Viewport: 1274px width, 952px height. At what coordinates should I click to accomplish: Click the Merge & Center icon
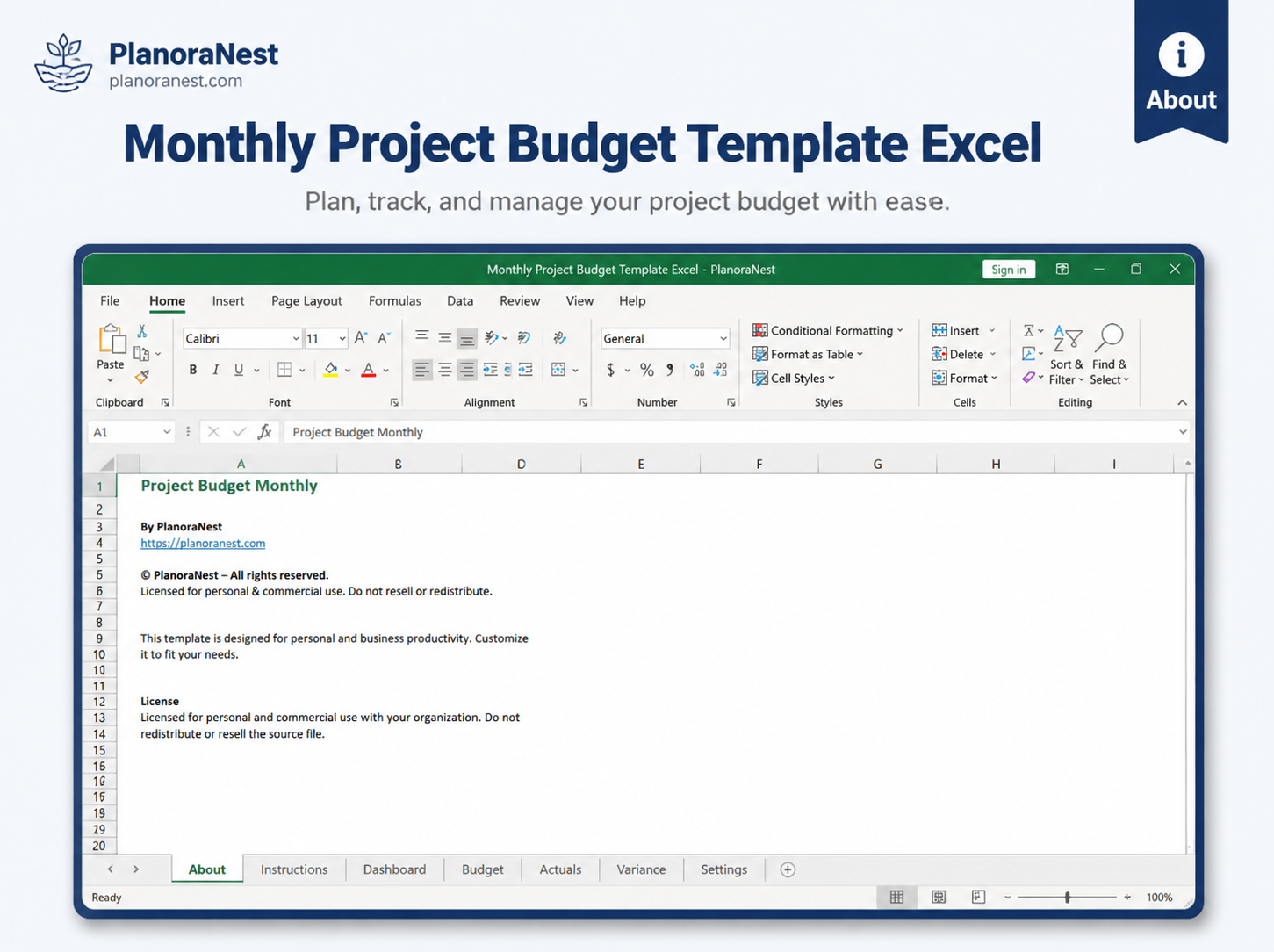click(558, 370)
